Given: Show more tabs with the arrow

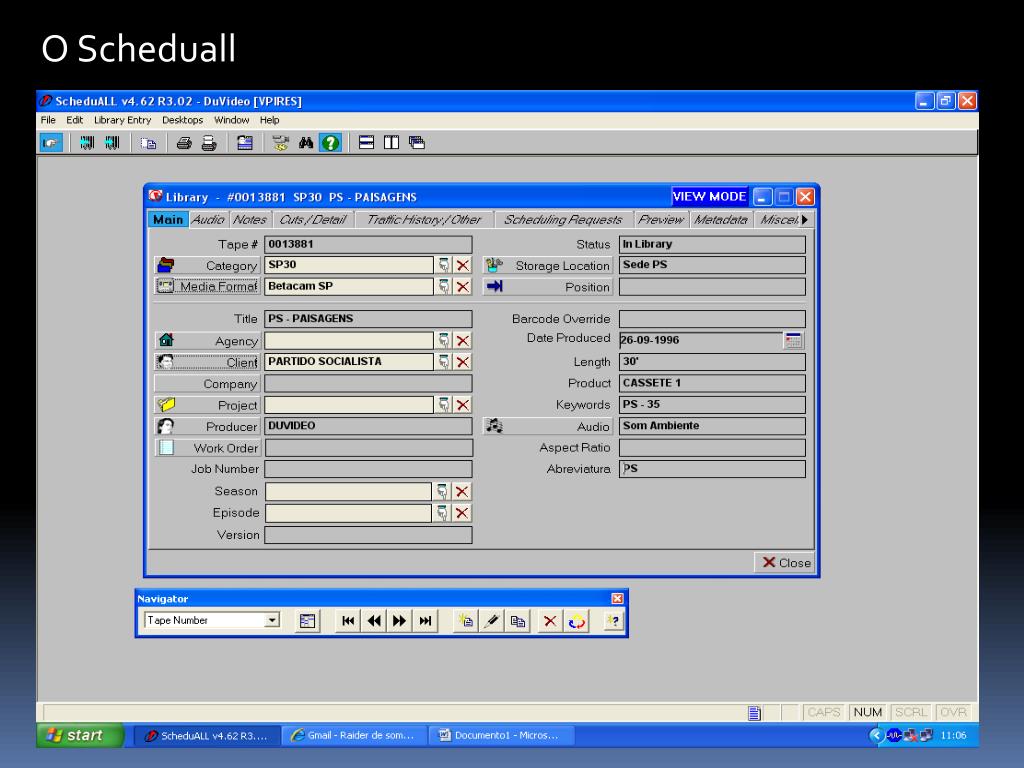Looking at the screenshot, I should [805, 220].
